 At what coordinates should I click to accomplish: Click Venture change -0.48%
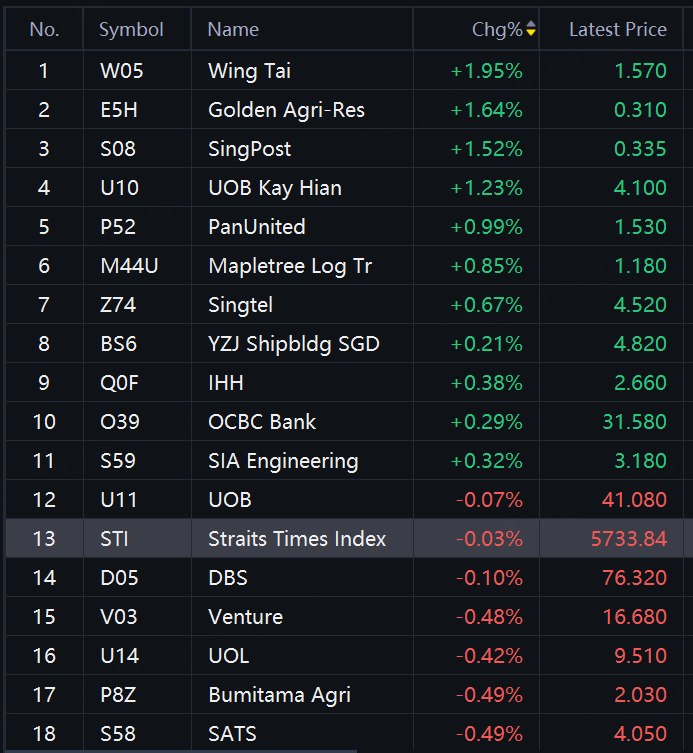click(x=489, y=617)
